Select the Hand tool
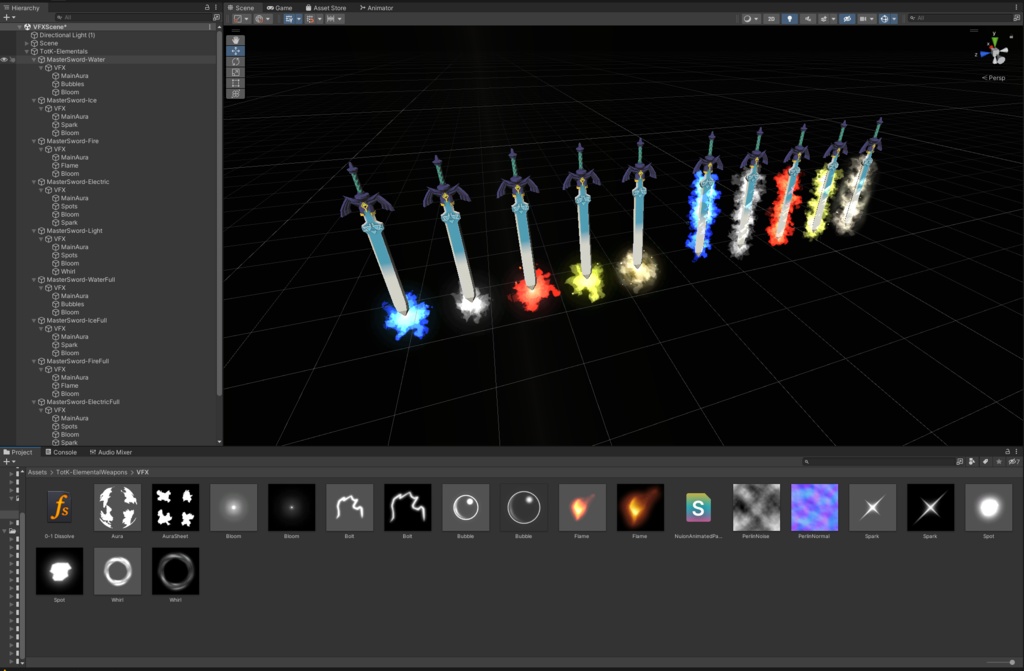Image resolution: width=1024 pixels, height=671 pixels. (x=236, y=40)
